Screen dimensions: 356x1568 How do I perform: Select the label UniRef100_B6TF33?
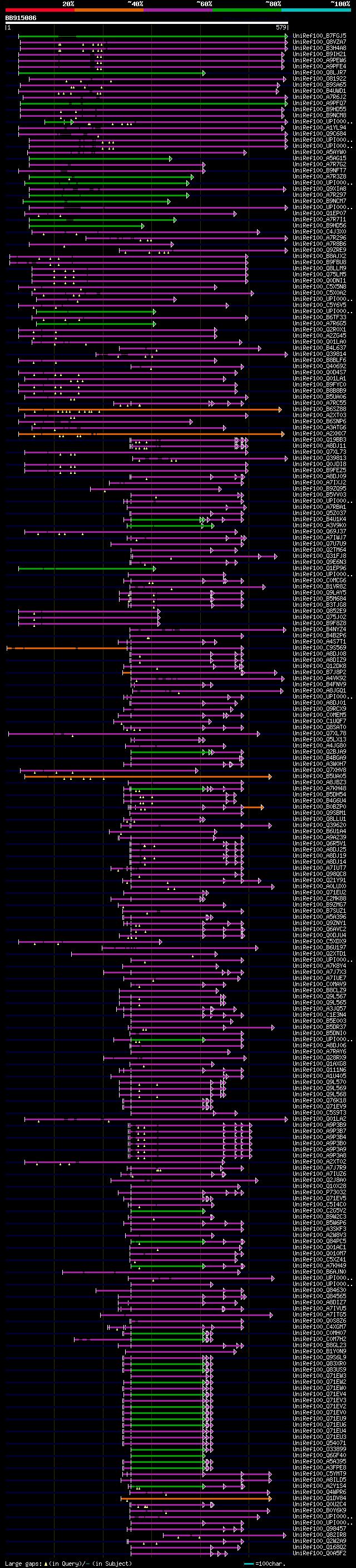(x=319, y=318)
